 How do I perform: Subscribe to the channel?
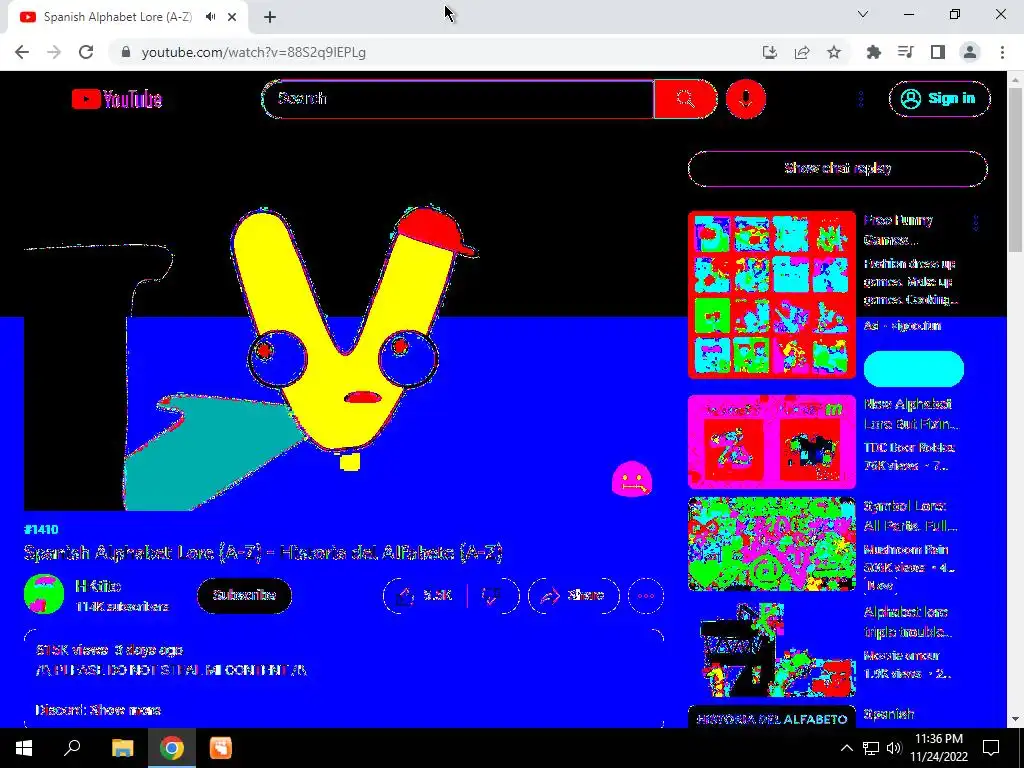click(244, 595)
